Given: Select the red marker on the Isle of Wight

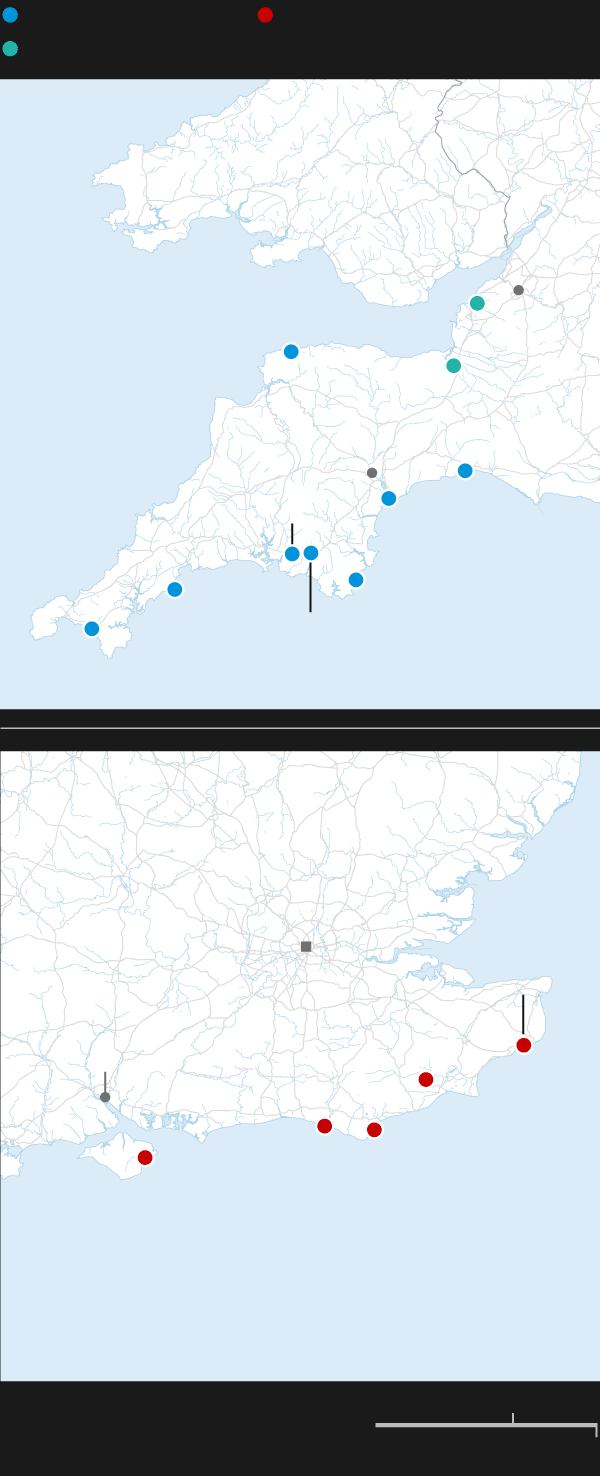Looking at the screenshot, I should point(145,1158).
